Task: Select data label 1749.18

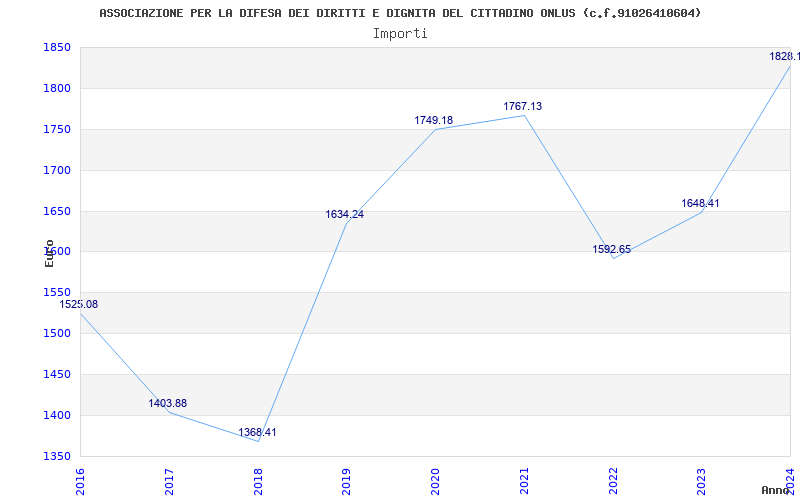Action: pos(434,120)
